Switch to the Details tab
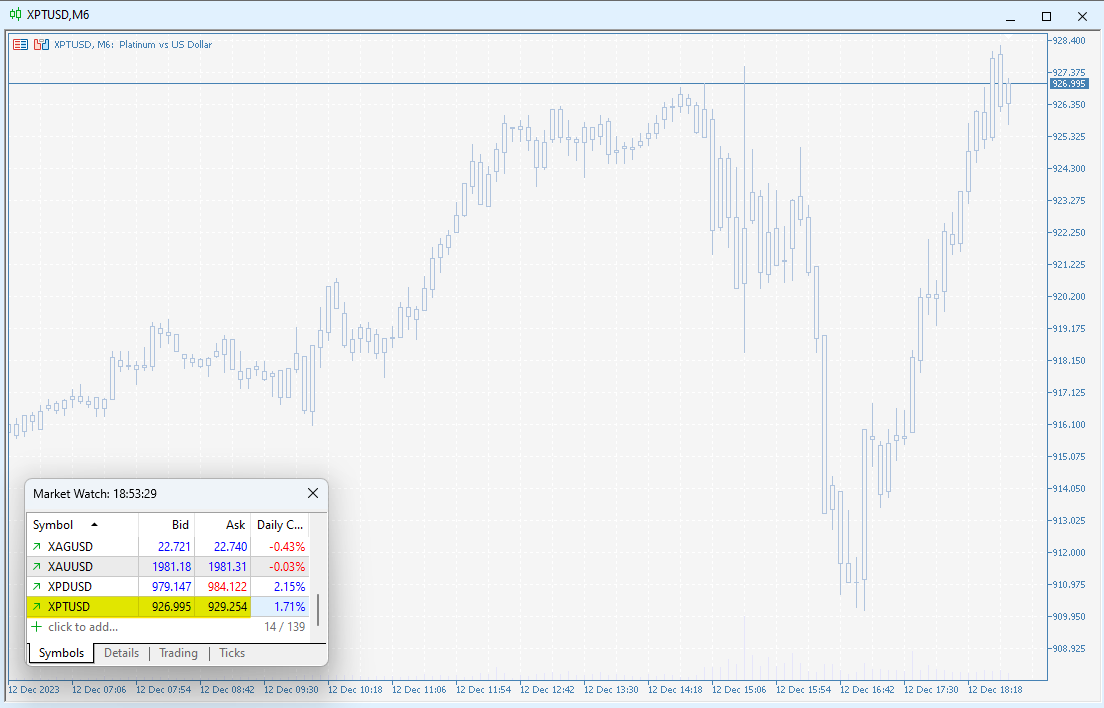Viewport: 1104px width, 708px height. pyautogui.click(x=121, y=653)
